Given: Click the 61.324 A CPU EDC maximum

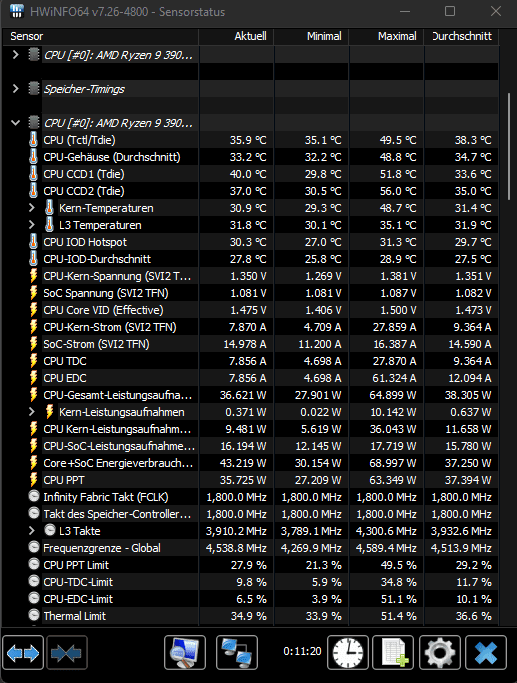Looking at the screenshot, I should (x=394, y=378).
